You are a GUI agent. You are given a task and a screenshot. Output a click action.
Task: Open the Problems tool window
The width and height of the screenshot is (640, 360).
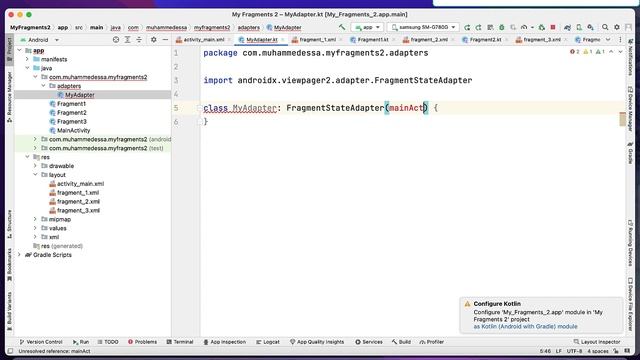pyautogui.click(x=142, y=342)
